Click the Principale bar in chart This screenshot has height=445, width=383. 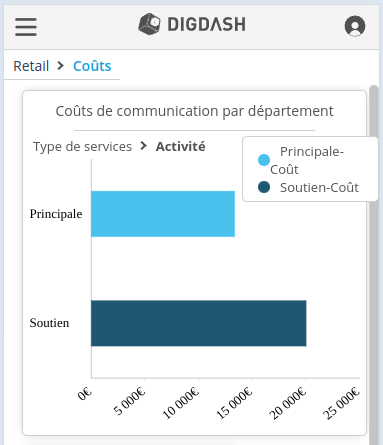coord(163,214)
